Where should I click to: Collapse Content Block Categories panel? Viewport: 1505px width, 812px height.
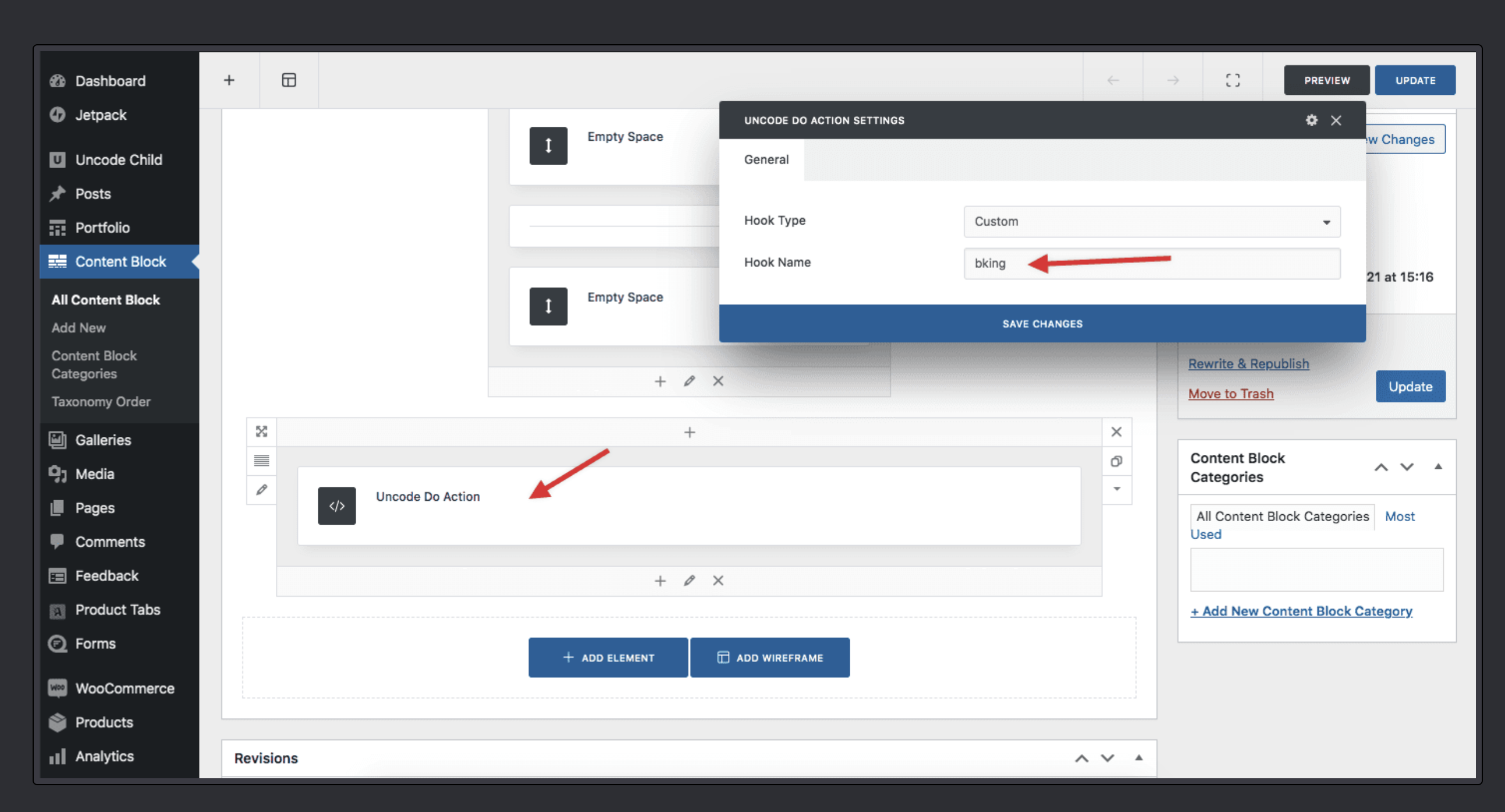coord(1438,466)
